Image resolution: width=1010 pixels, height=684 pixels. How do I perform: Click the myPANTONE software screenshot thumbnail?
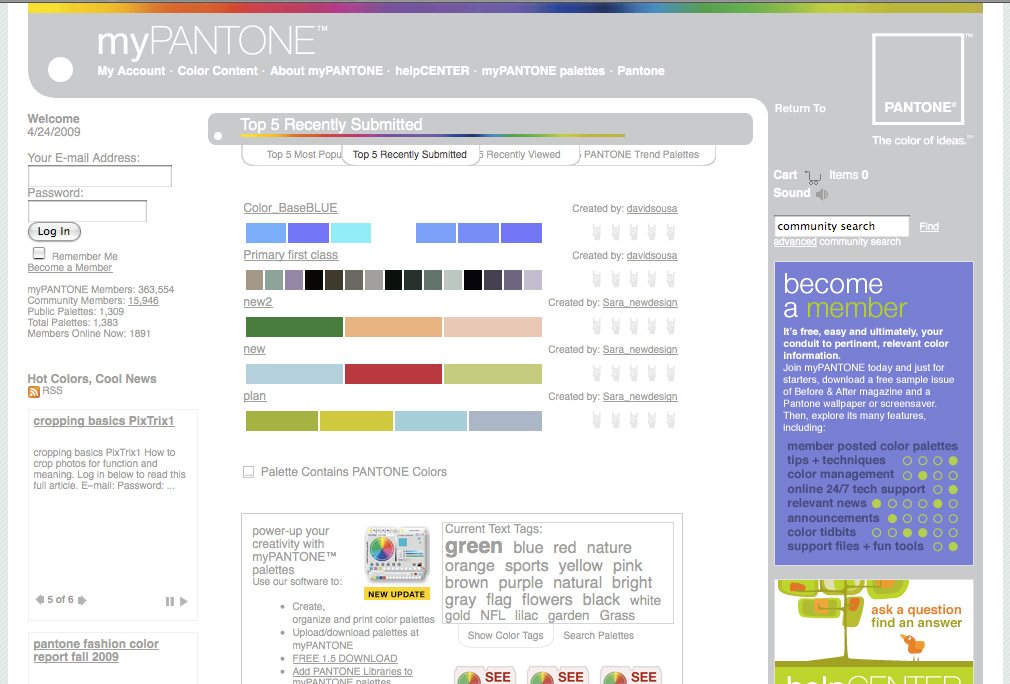tap(396, 555)
